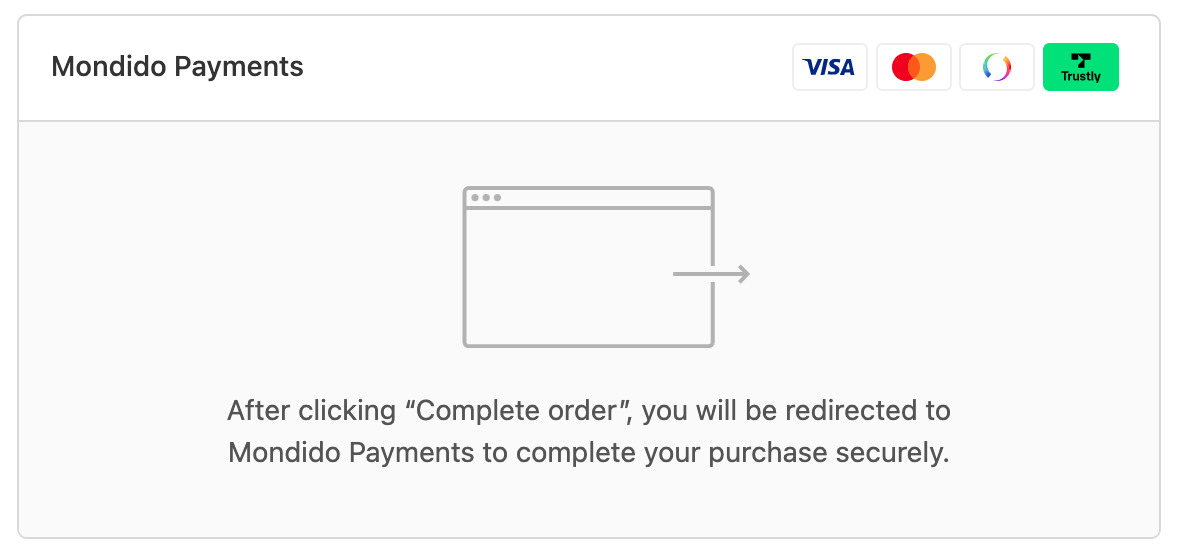The height and width of the screenshot is (558, 1180).
Task: Click the browser window redirect illustration
Action: 606,267
